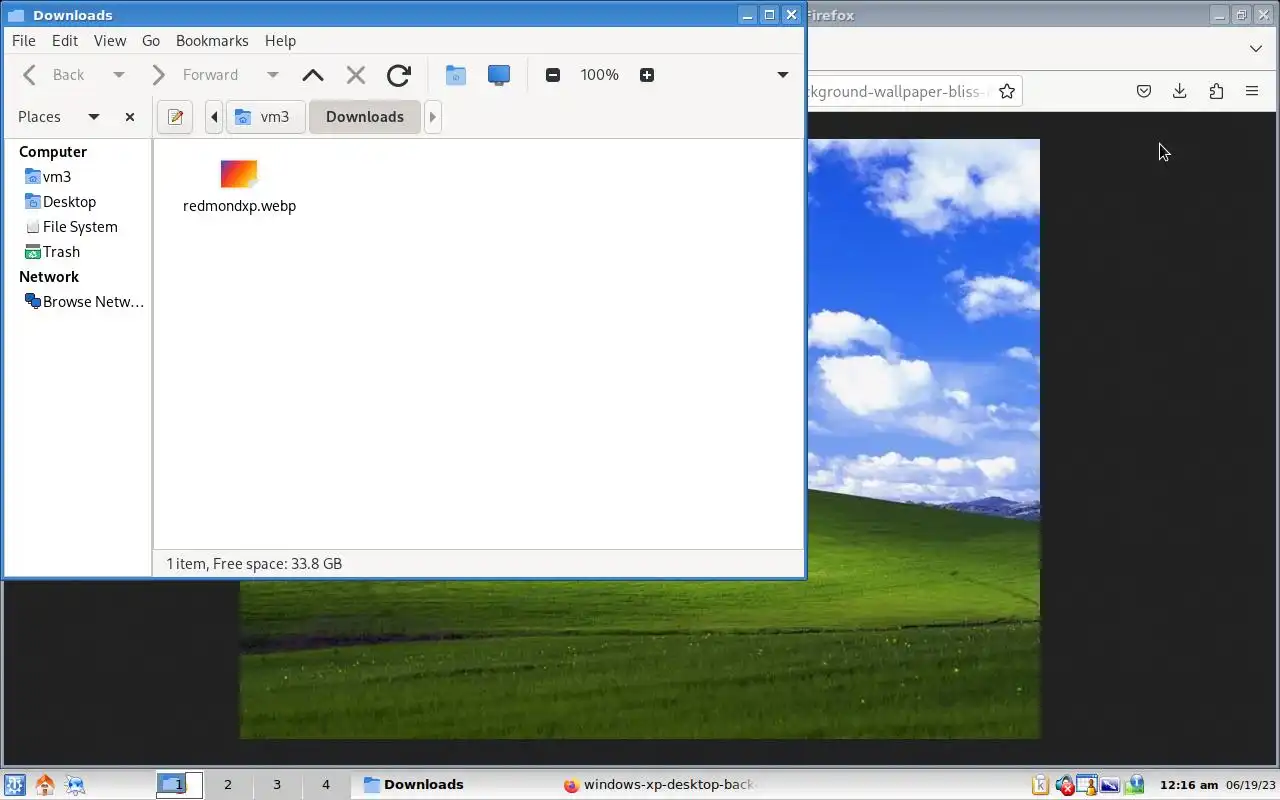This screenshot has width=1280, height=800.
Task: Click the muted volume tray icon
Action: tap(1064, 785)
